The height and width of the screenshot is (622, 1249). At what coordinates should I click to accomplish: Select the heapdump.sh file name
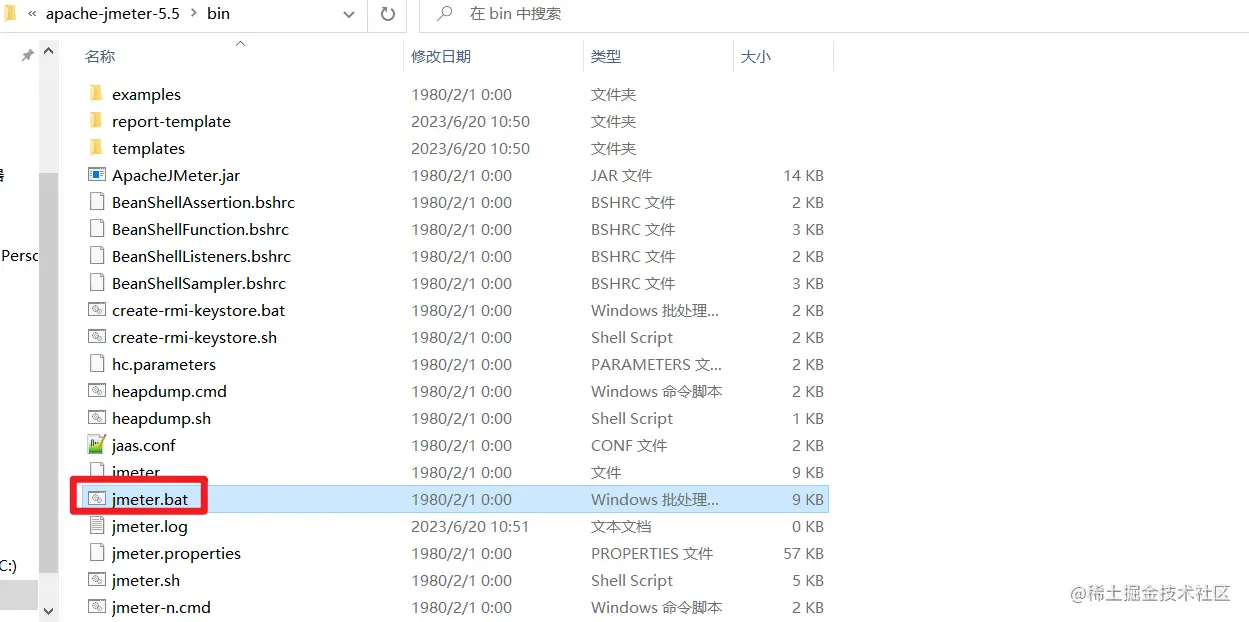click(x=161, y=418)
